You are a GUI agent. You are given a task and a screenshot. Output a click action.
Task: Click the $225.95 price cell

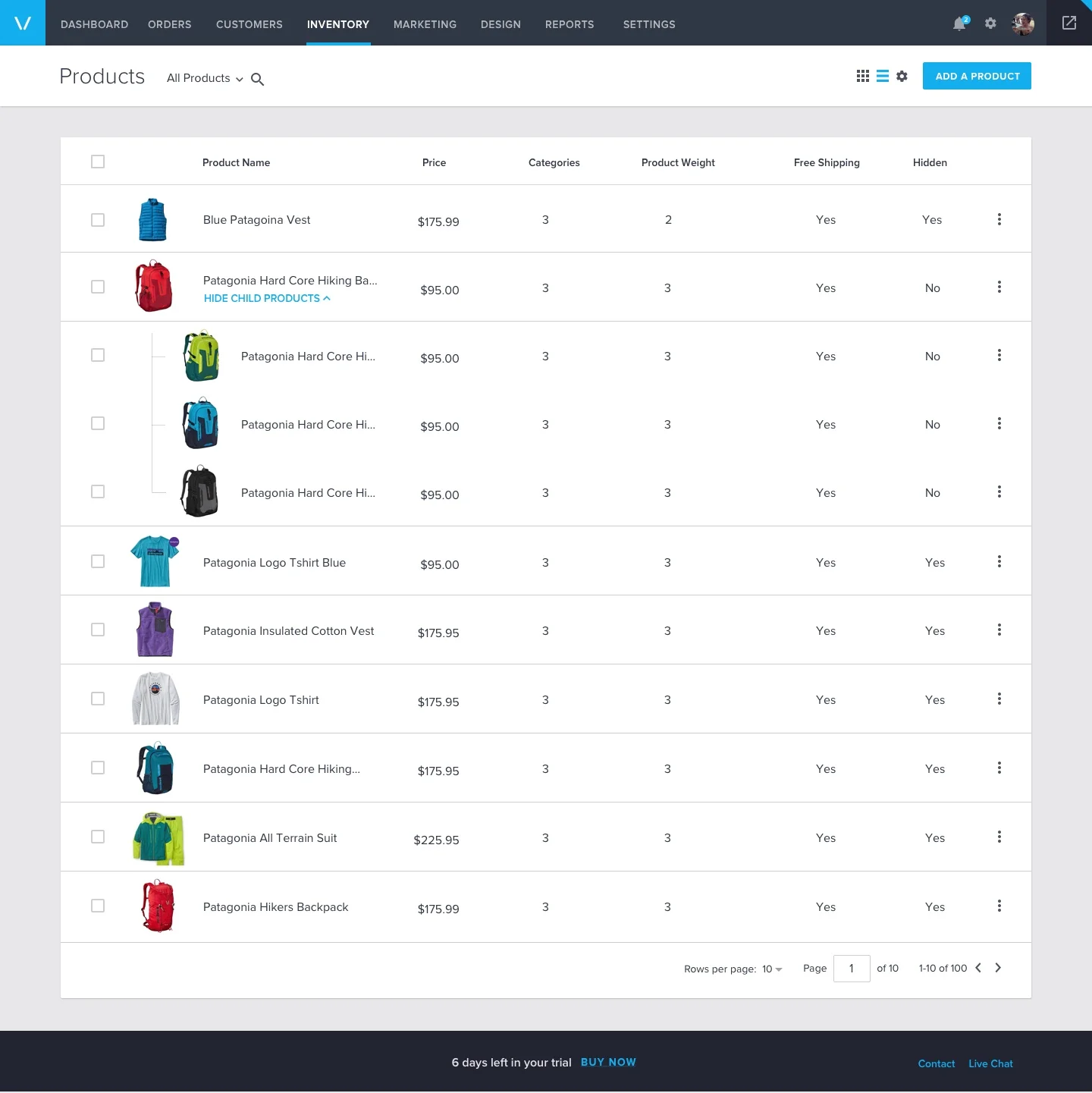(x=436, y=840)
